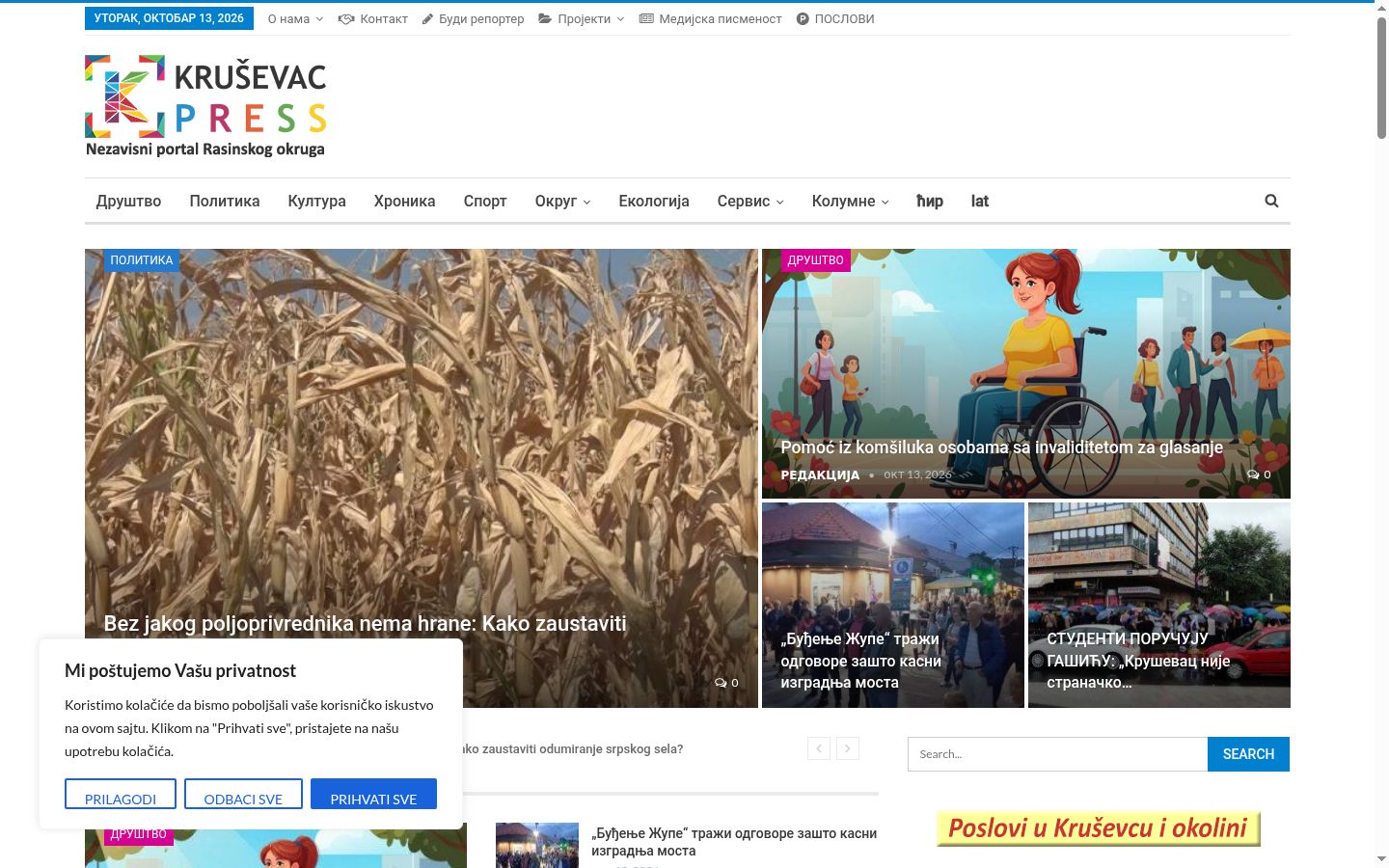Click the comment bubble icon on wheelchair article

pos(1252,475)
